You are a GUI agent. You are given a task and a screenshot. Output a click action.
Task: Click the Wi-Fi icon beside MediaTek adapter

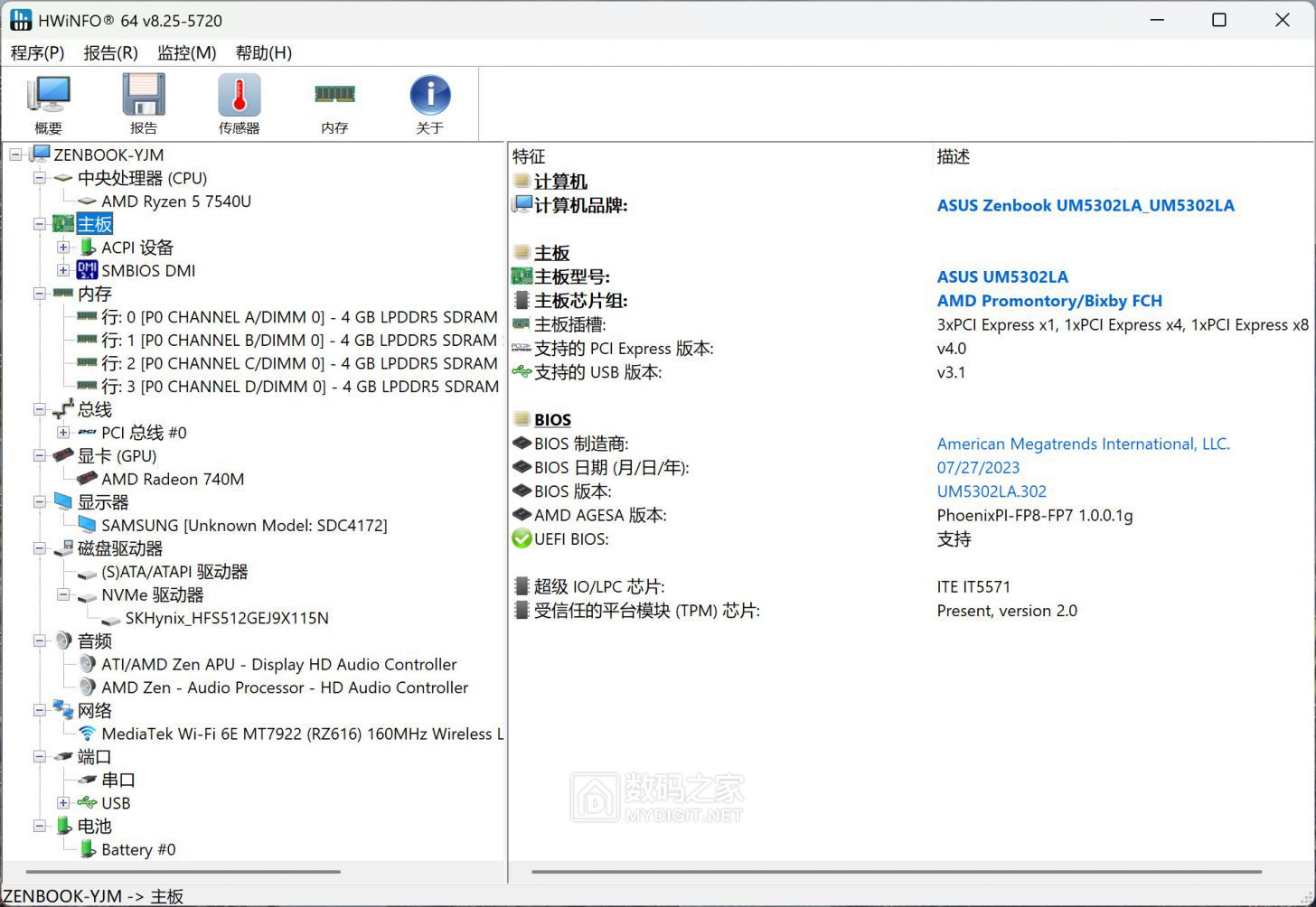click(88, 734)
